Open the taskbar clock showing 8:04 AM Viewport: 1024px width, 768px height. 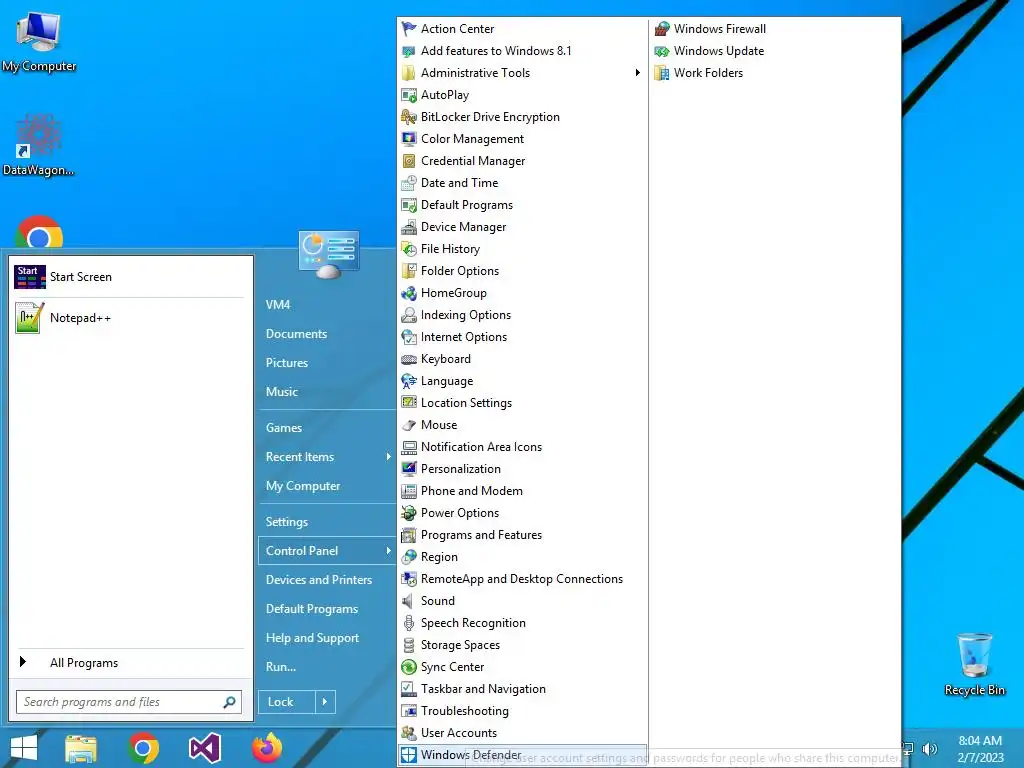pos(980,749)
